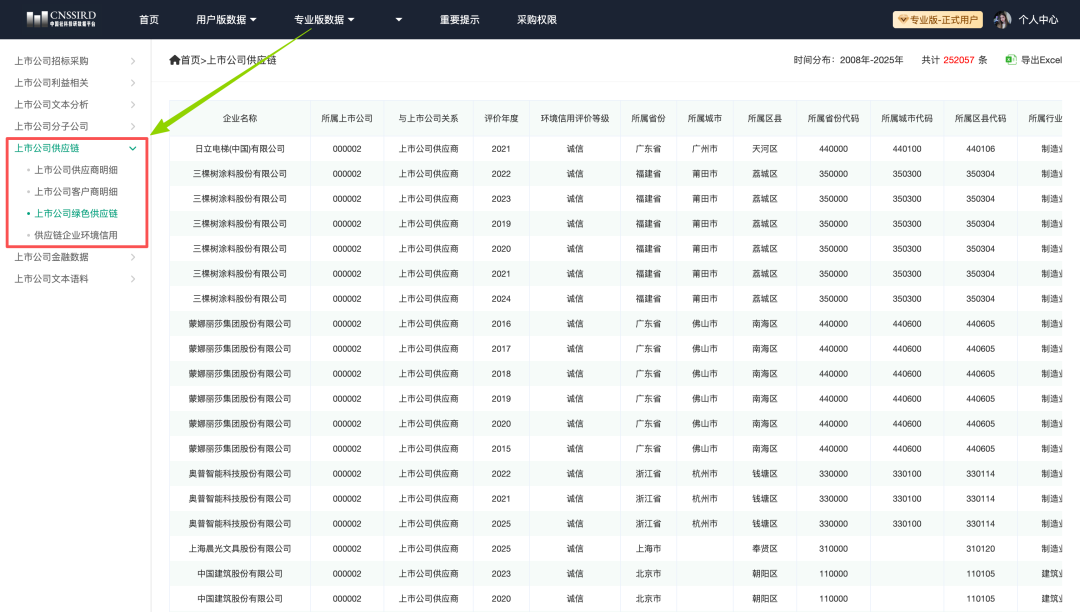
Task: Click the 所属区县 column header
Action: pos(765,118)
